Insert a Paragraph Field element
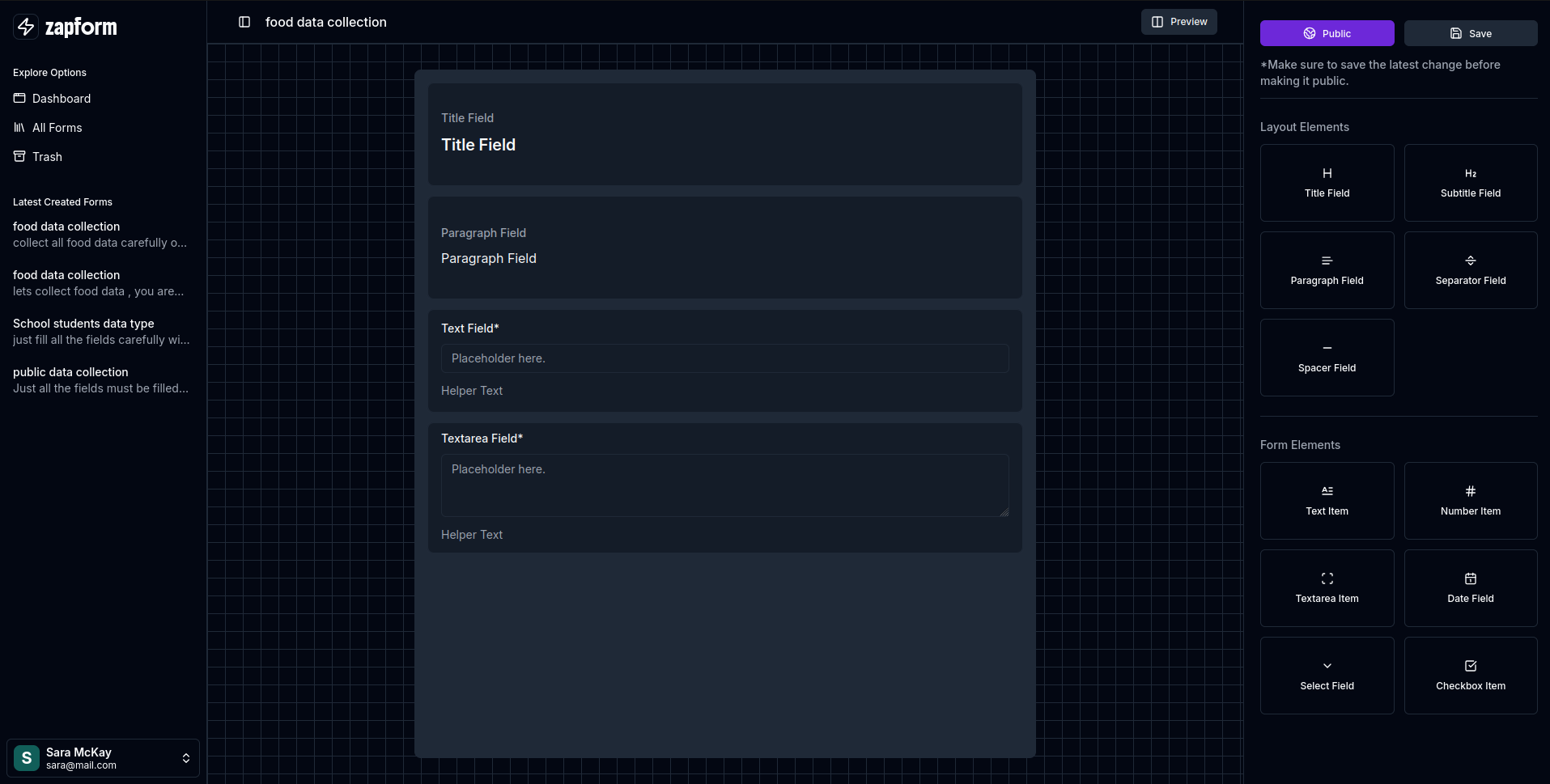1550x784 pixels. tap(1327, 270)
